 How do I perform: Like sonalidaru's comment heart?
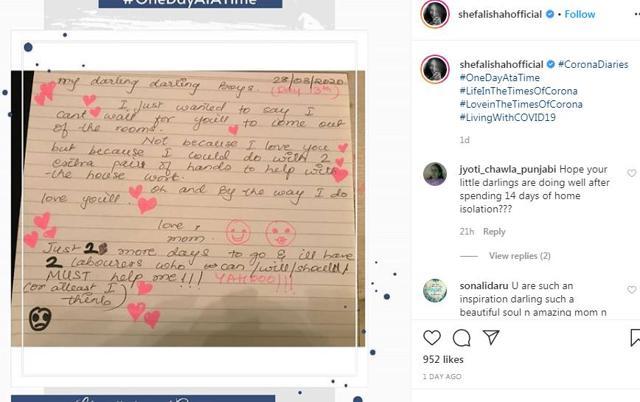click(631, 289)
